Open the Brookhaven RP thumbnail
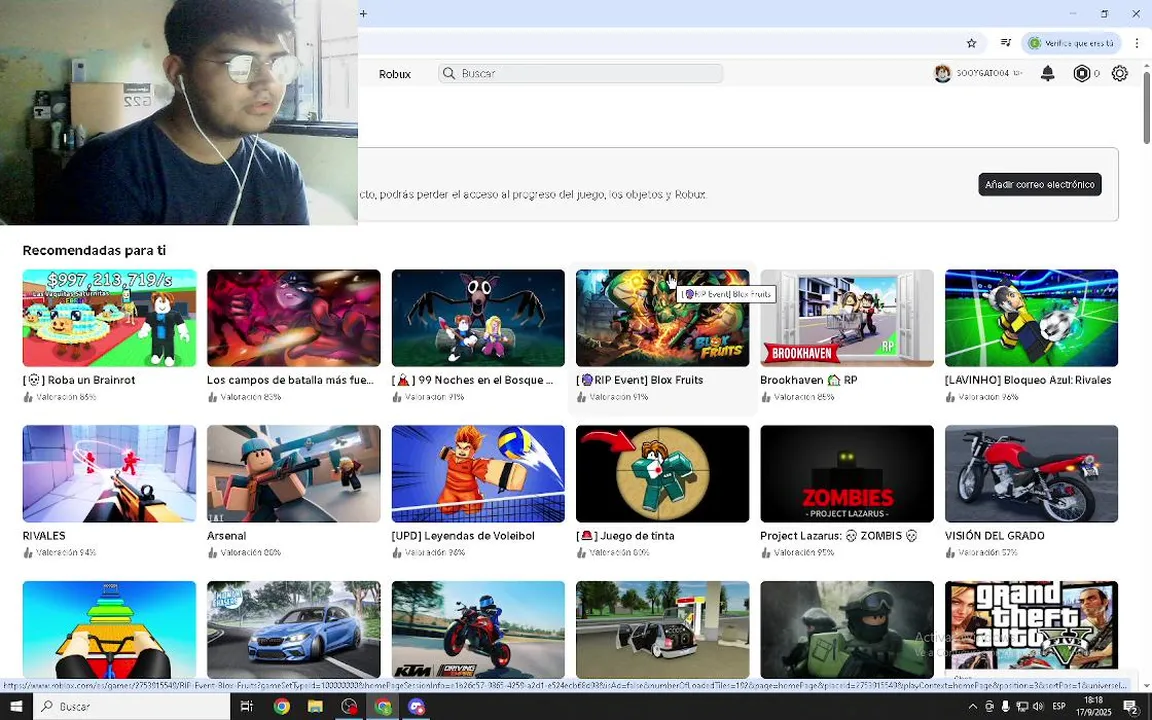The height and width of the screenshot is (720, 1152). click(847, 318)
